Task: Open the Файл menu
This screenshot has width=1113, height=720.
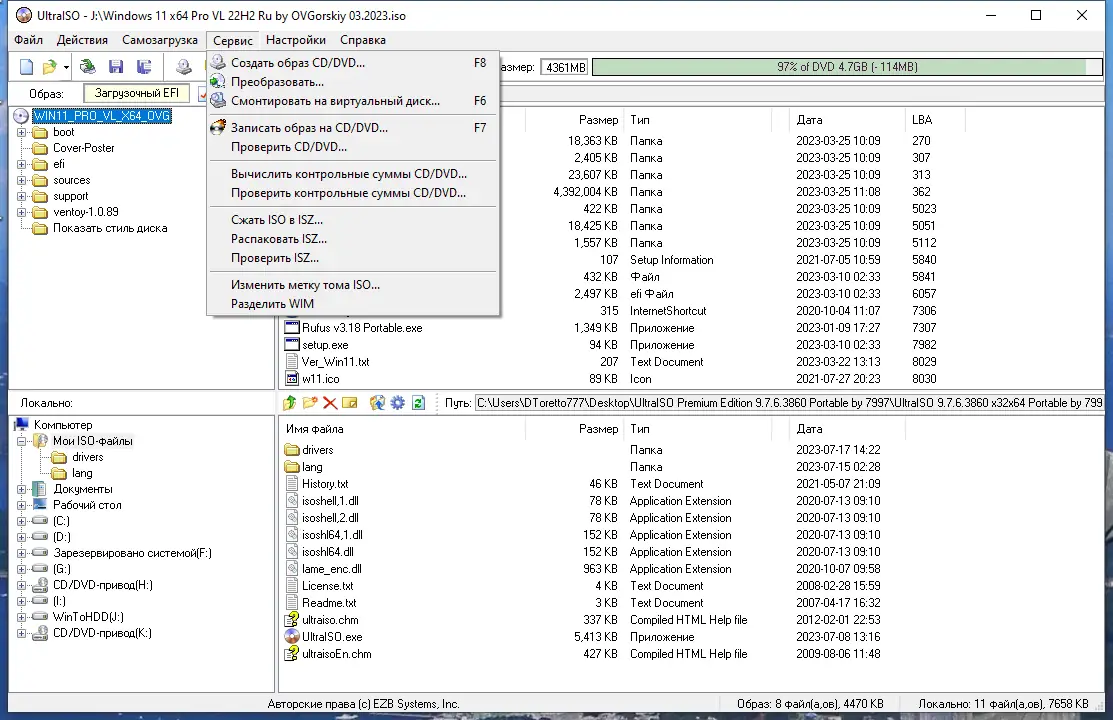Action: tap(28, 40)
